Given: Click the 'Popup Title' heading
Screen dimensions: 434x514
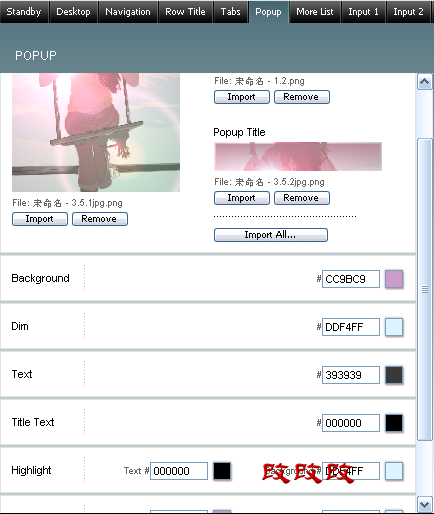Looking at the screenshot, I should [x=239, y=132].
